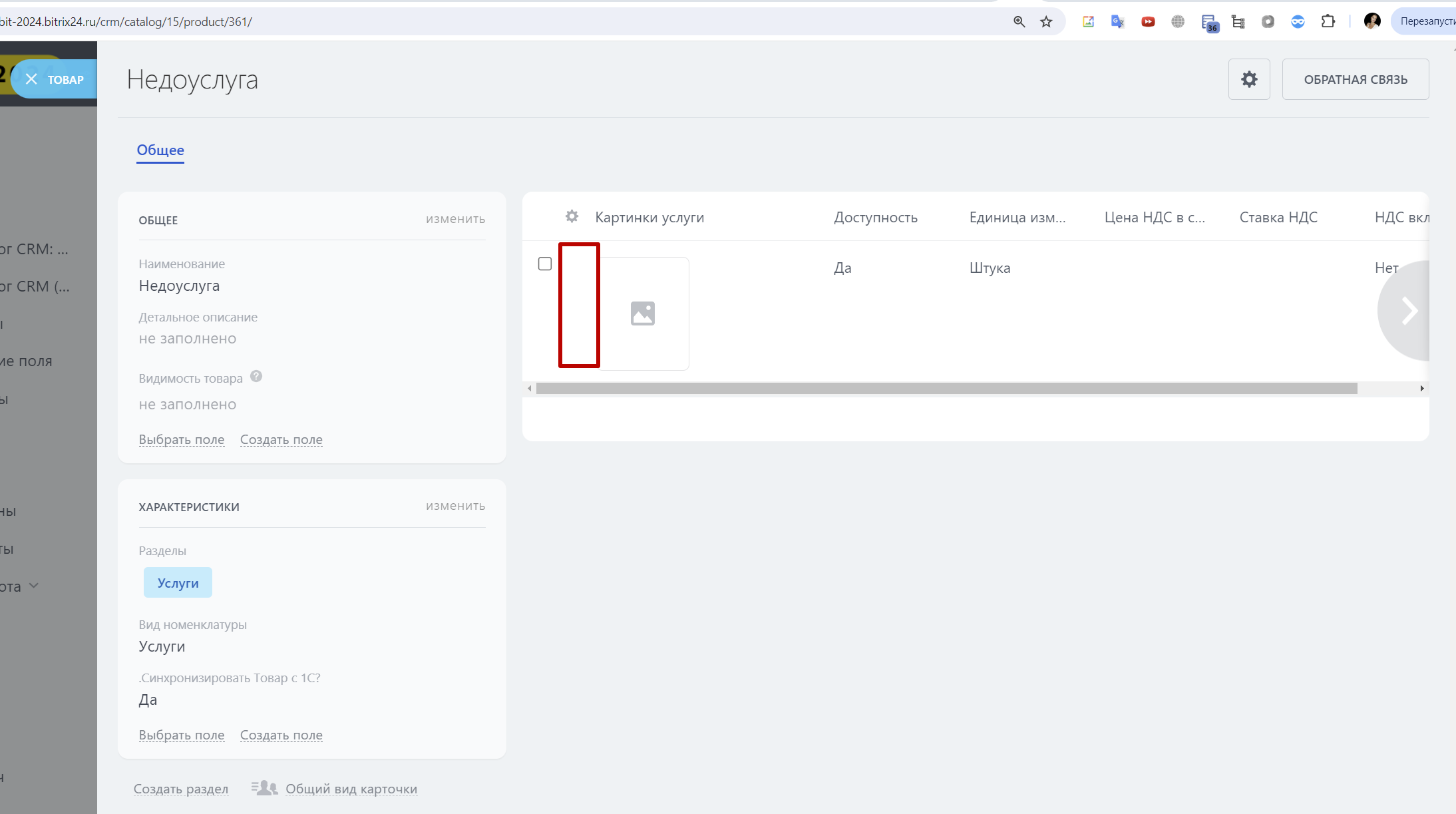Screen dimensions: 1456x814
Task: Open browser extensions puzzle icon
Action: [1328, 22]
